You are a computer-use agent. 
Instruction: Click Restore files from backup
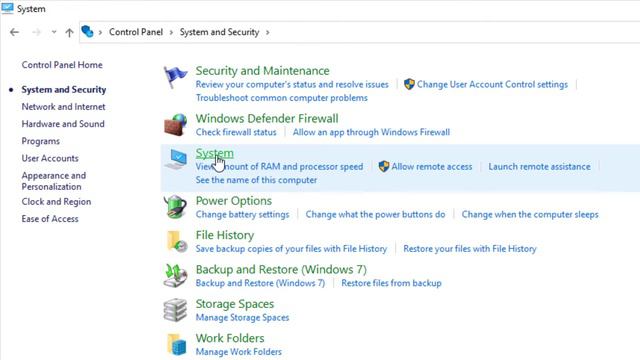(391, 283)
